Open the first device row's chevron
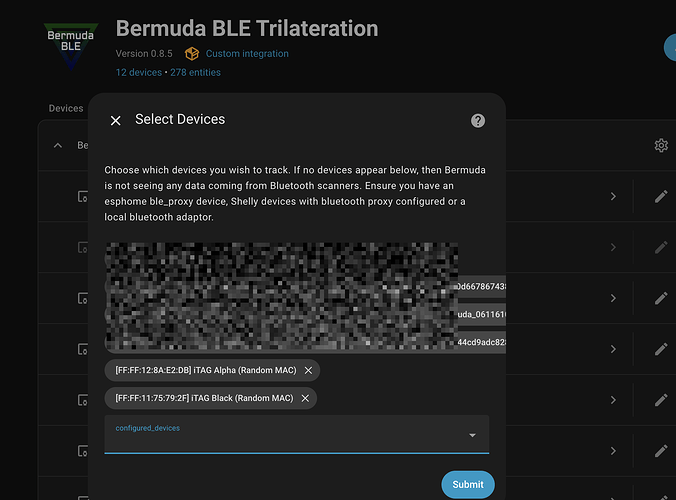The height and width of the screenshot is (500, 676). point(613,197)
